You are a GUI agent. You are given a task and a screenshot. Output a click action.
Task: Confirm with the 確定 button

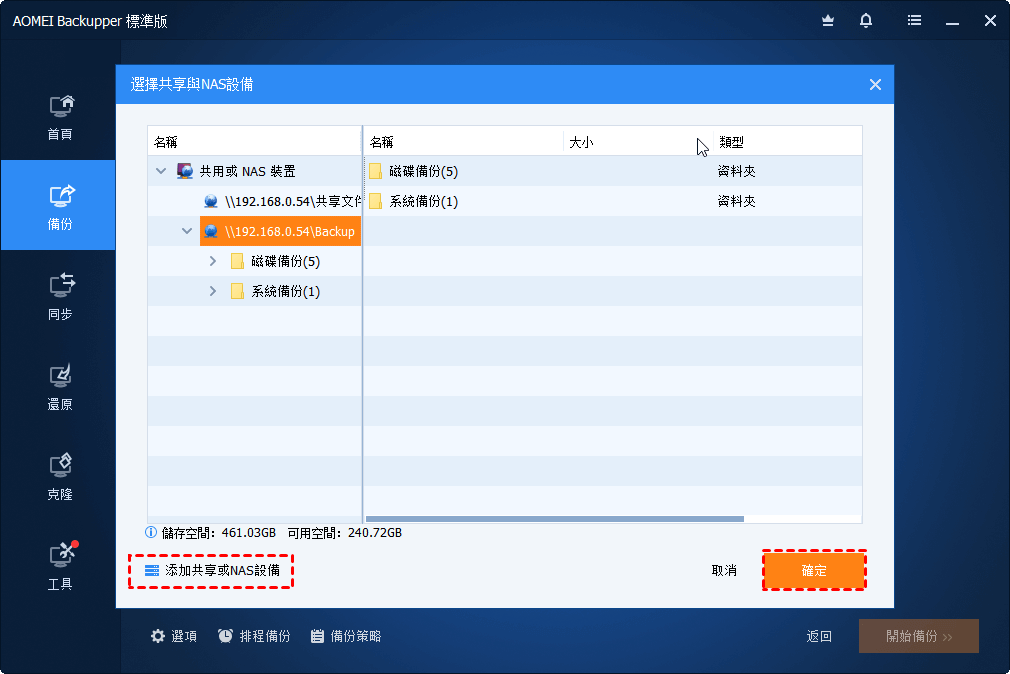click(814, 570)
